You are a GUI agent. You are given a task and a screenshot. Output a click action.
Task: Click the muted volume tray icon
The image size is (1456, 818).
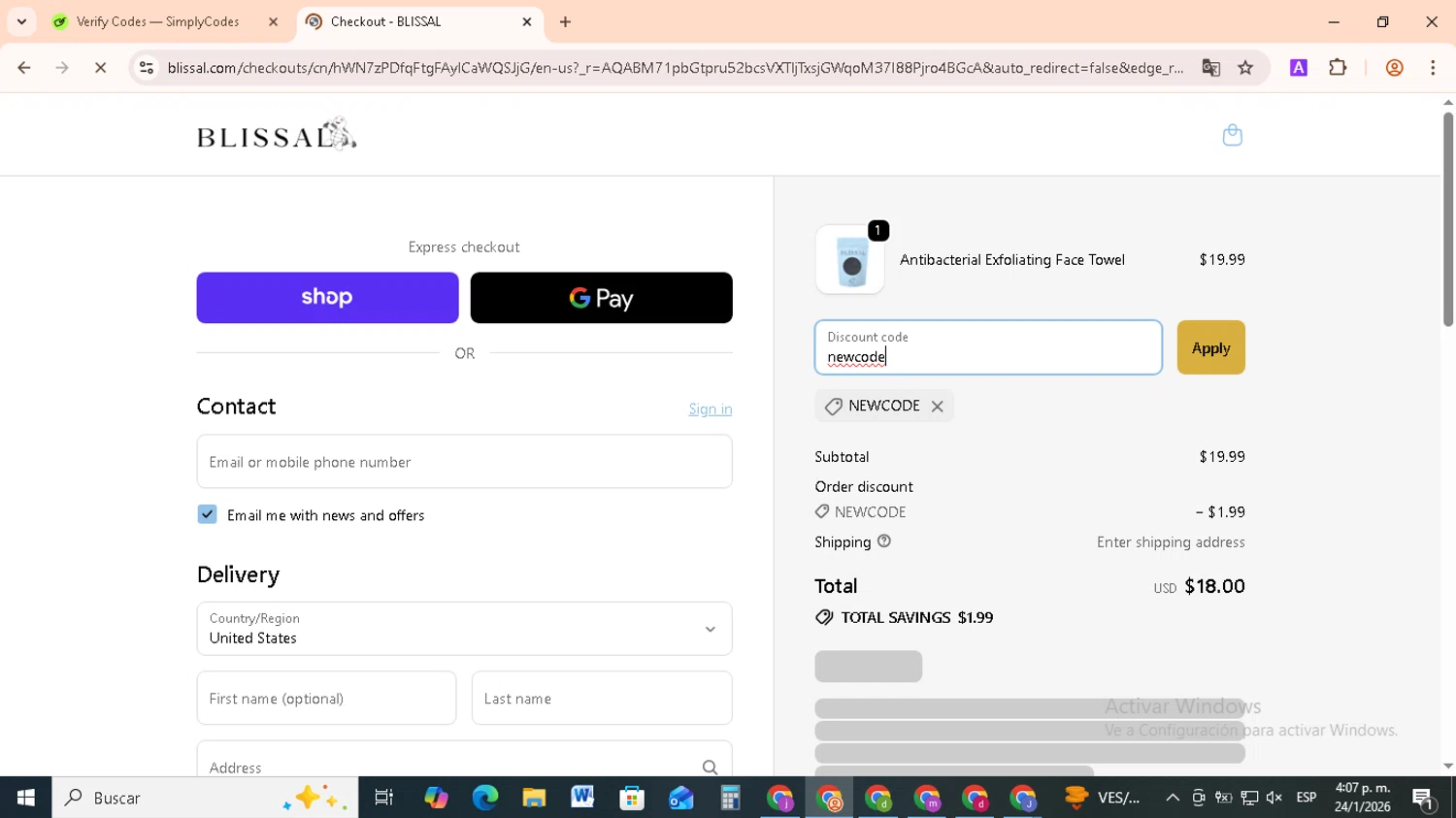coord(1274,798)
